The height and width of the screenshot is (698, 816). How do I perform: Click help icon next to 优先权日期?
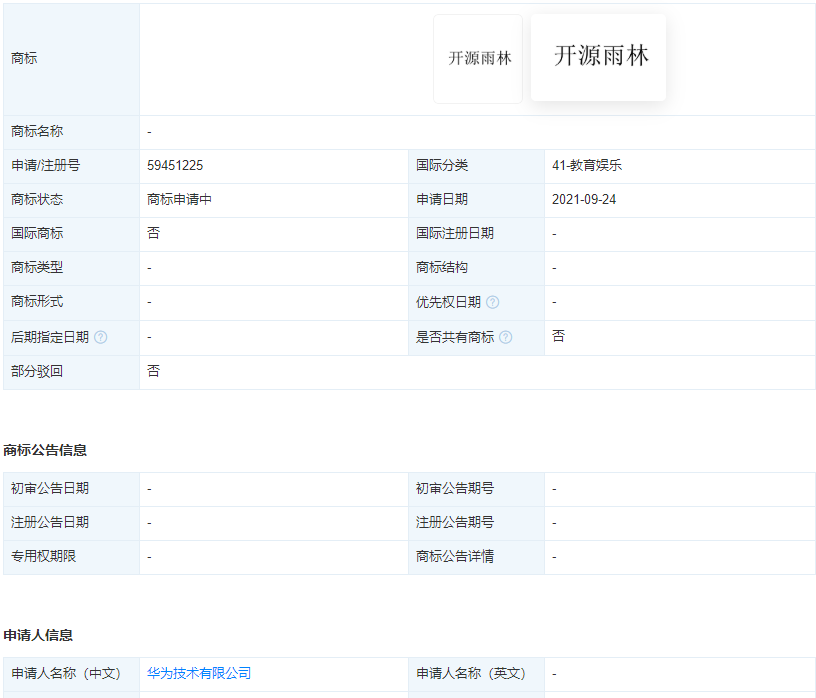tap(492, 302)
